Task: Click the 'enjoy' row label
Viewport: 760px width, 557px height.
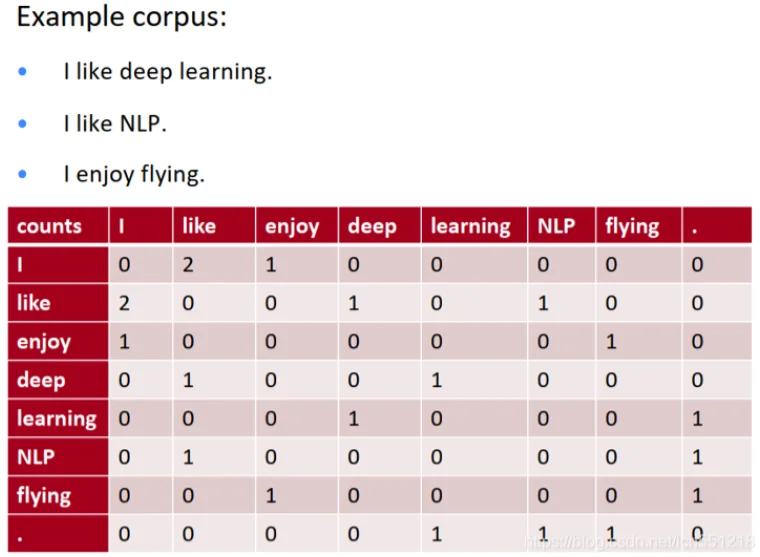Action: (x=44, y=342)
